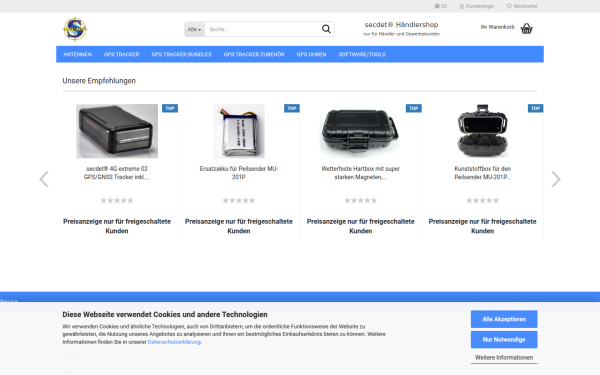Image resolution: width=600 pixels, height=375 pixels.
Task: Click star rating under secdet 4G extreme
Action: point(117,200)
